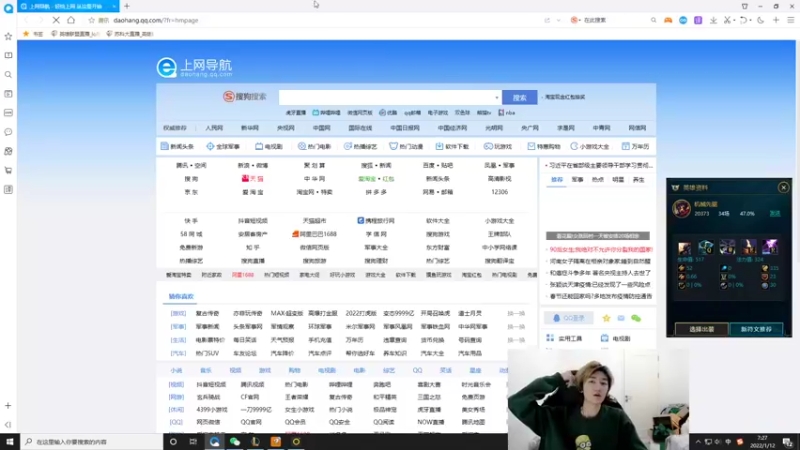The image size is (800, 450).
Task: Switch to 军事 news tab
Action: coord(577,180)
